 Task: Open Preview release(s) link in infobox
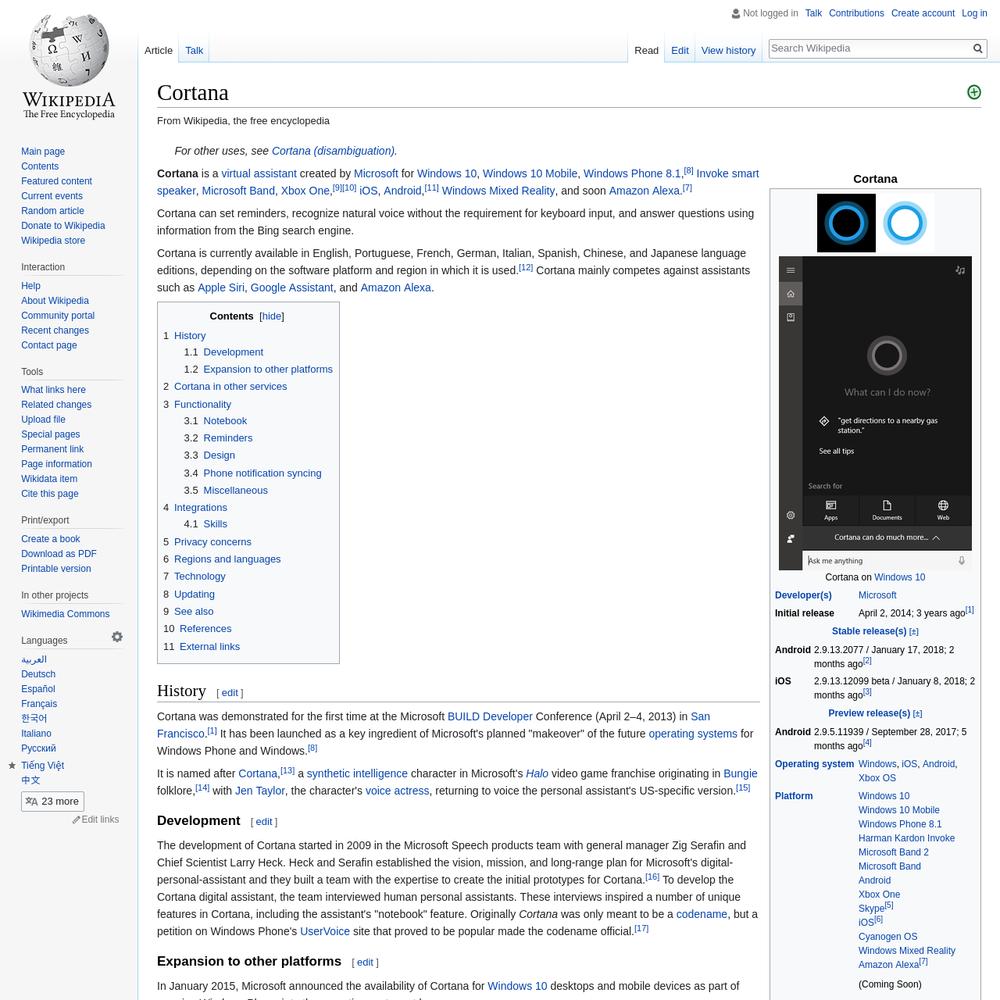click(x=869, y=714)
